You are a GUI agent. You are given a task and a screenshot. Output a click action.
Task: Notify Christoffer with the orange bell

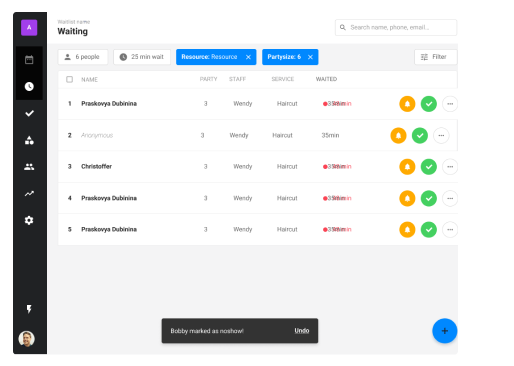pyautogui.click(x=407, y=167)
